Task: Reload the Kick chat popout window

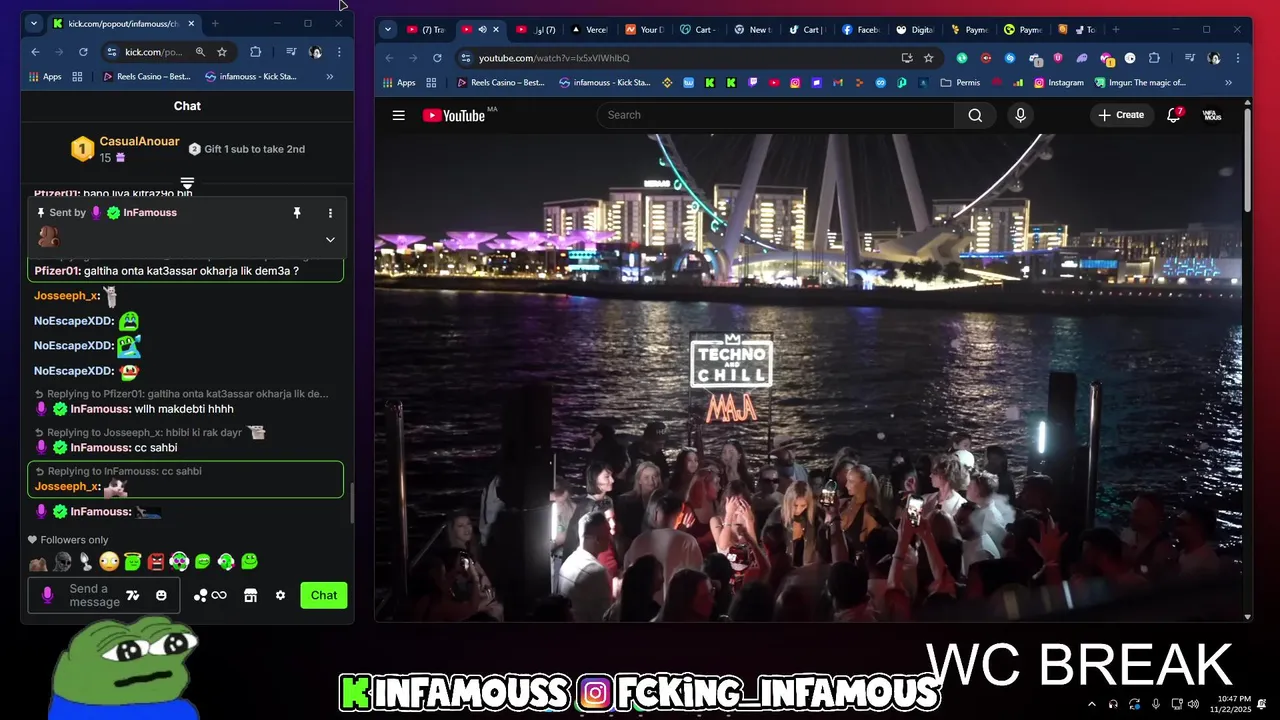Action: click(83, 52)
